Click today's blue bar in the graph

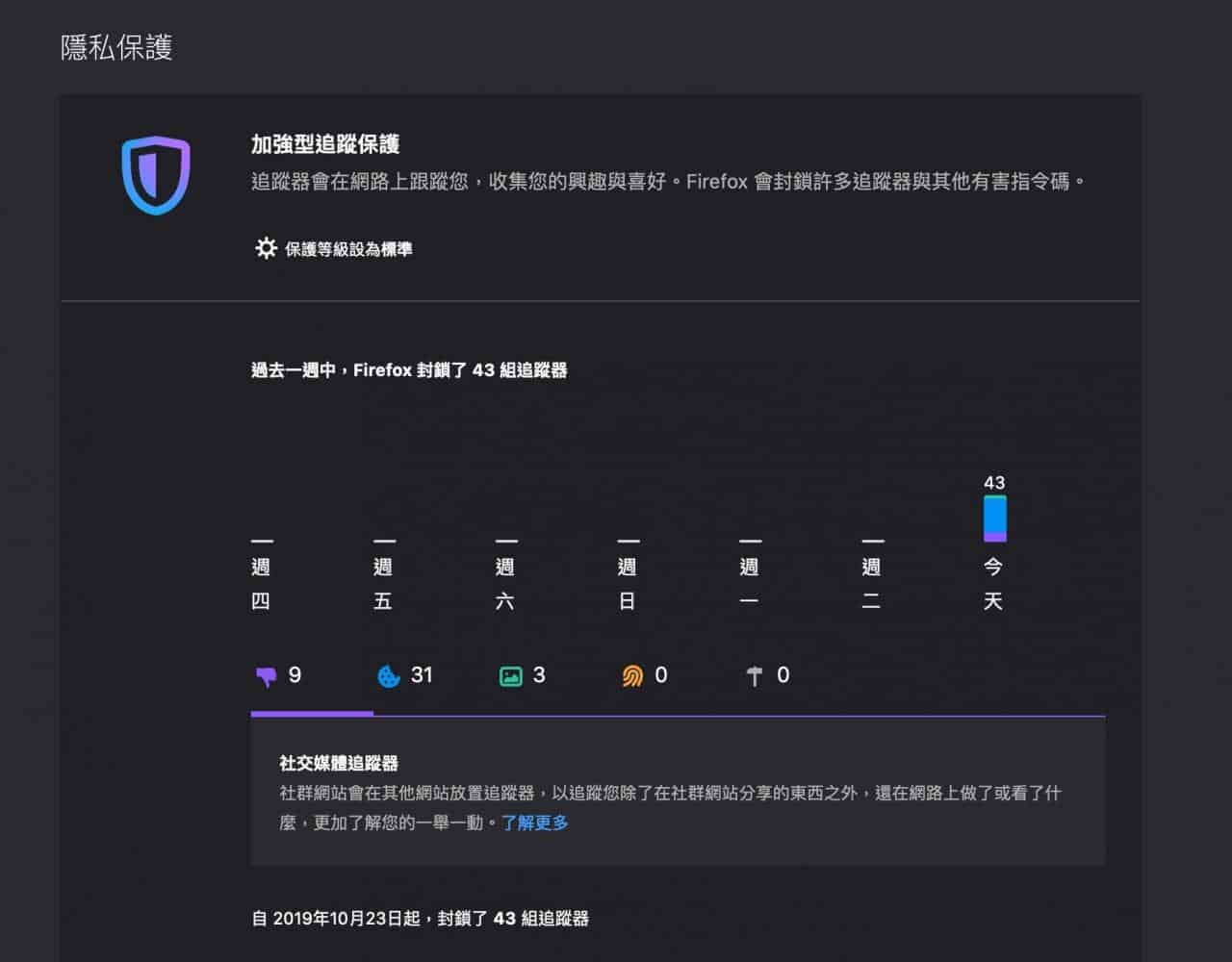pos(994,514)
